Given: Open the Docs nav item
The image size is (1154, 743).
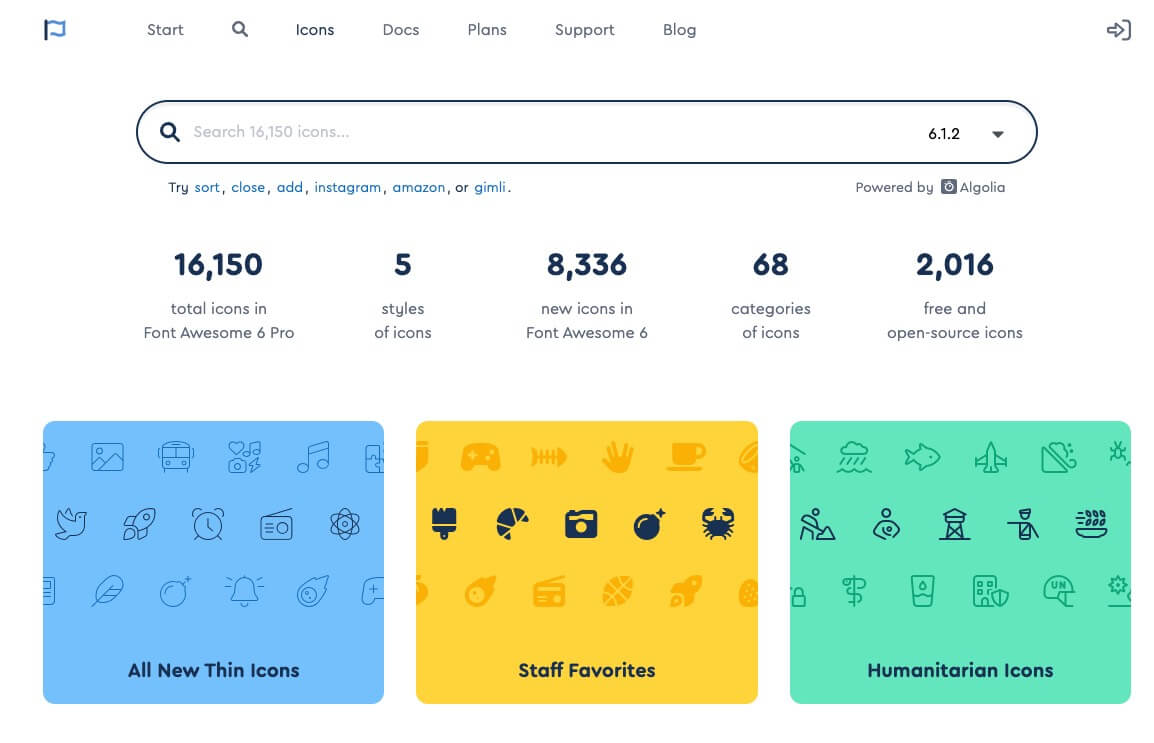Looking at the screenshot, I should click(x=401, y=29).
